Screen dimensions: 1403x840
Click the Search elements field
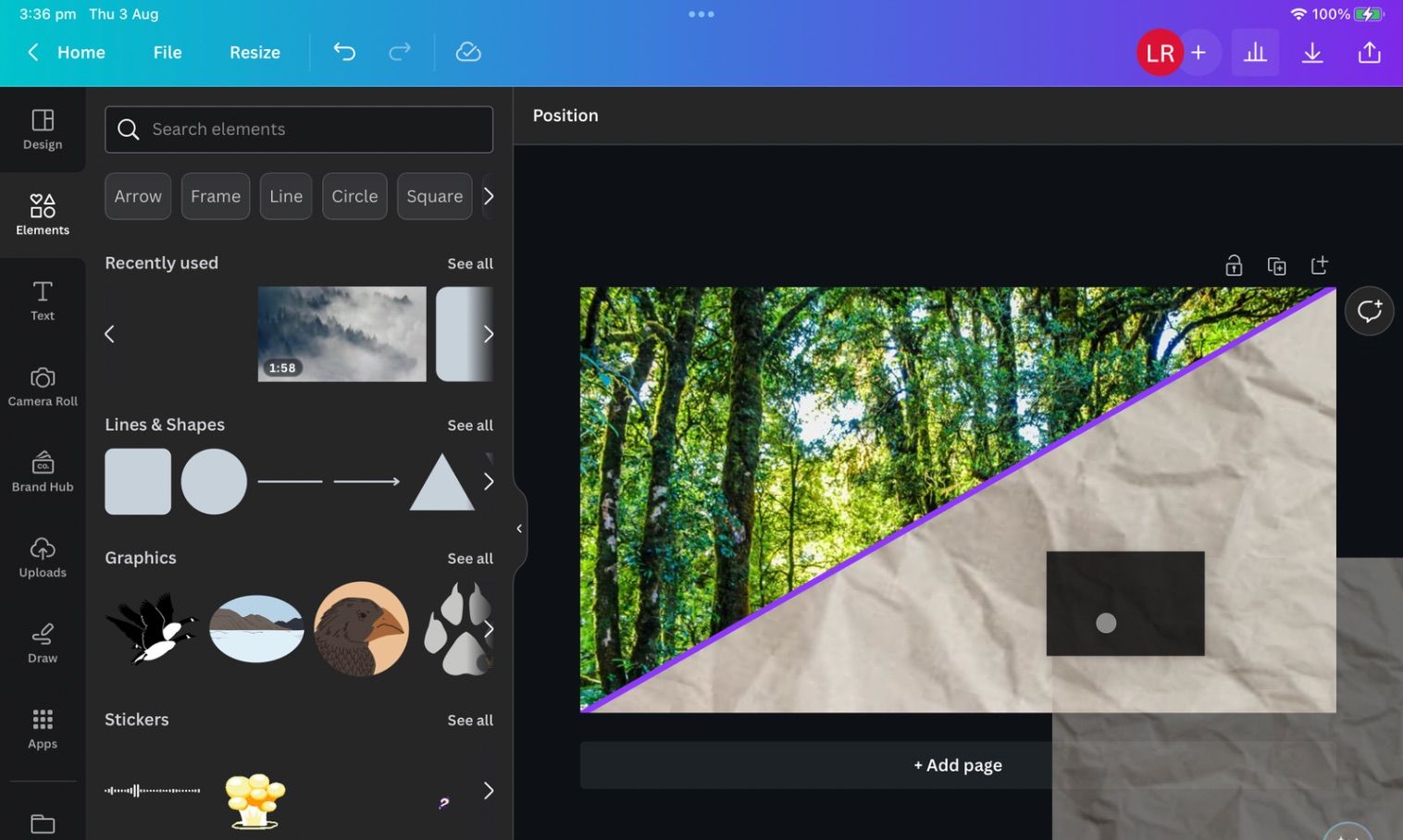click(x=298, y=130)
